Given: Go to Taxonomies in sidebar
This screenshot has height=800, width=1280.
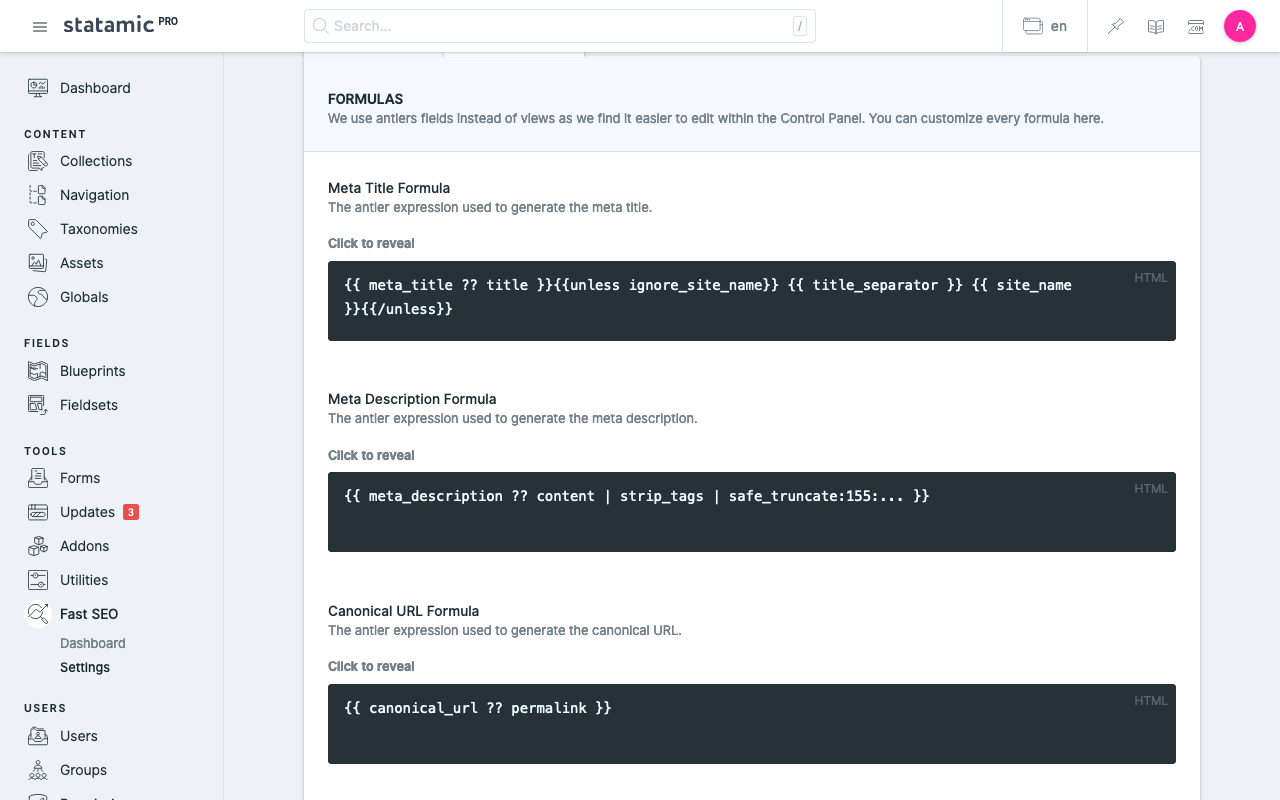Looking at the screenshot, I should pyautogui.click(x=98, y=229).
